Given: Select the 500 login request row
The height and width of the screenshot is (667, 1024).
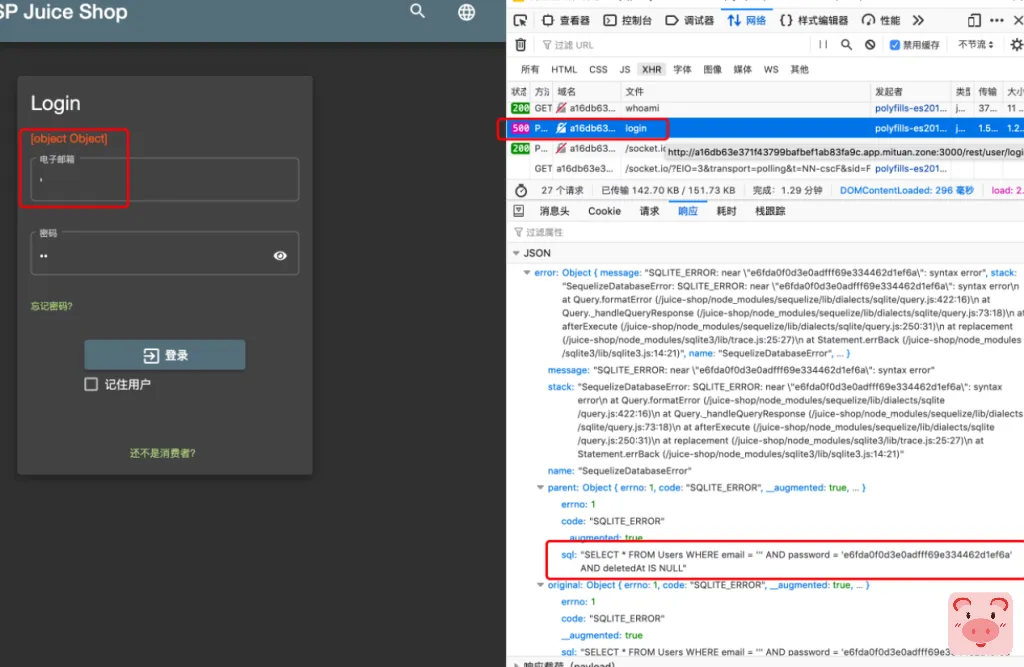Looking at the screenshot, I should pos(766,128).
